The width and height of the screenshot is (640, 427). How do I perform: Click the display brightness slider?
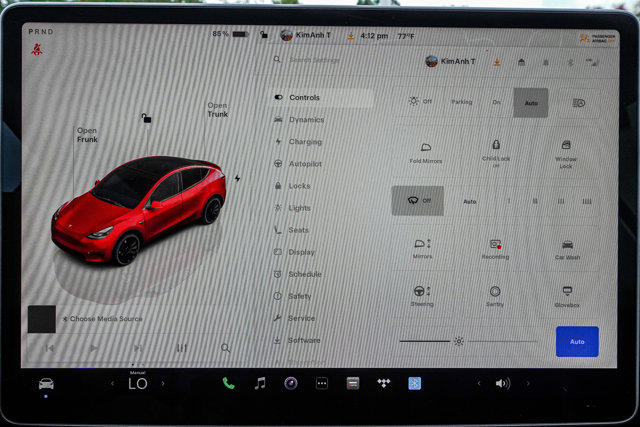pos(468,341)
